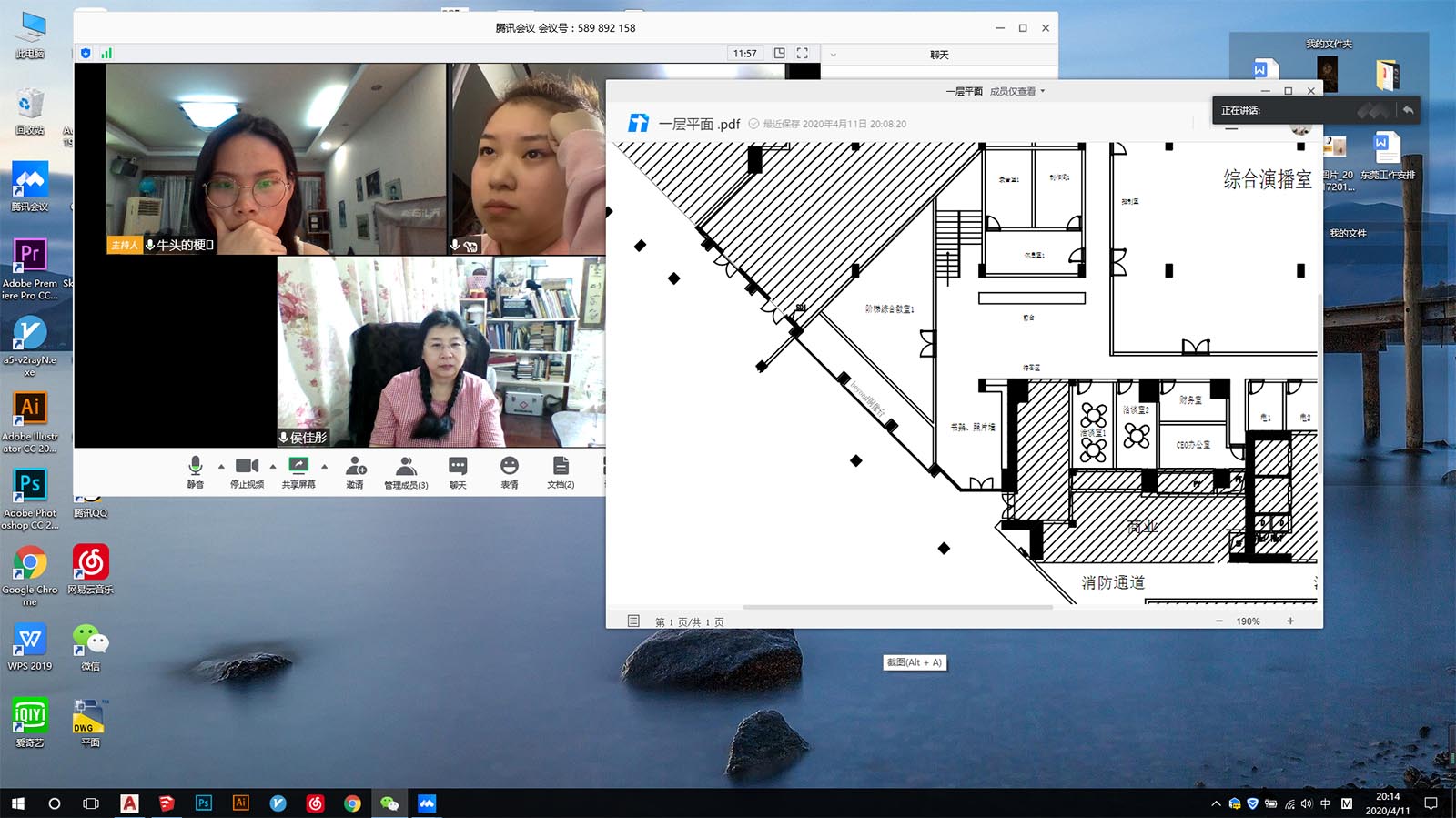Zoom out PDF with minus button
The width and height of the screenshot is (1456, 818).
1219,621
